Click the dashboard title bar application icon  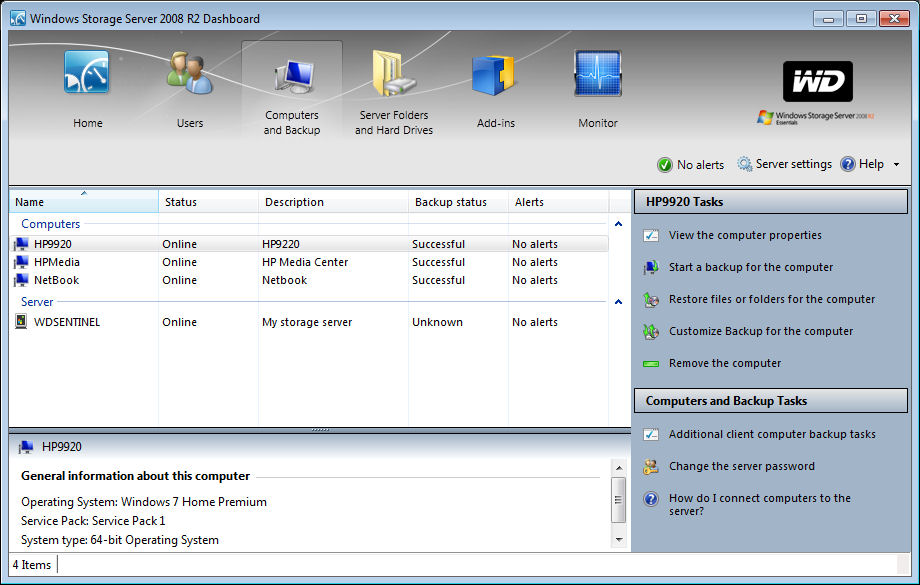point(18,18)
